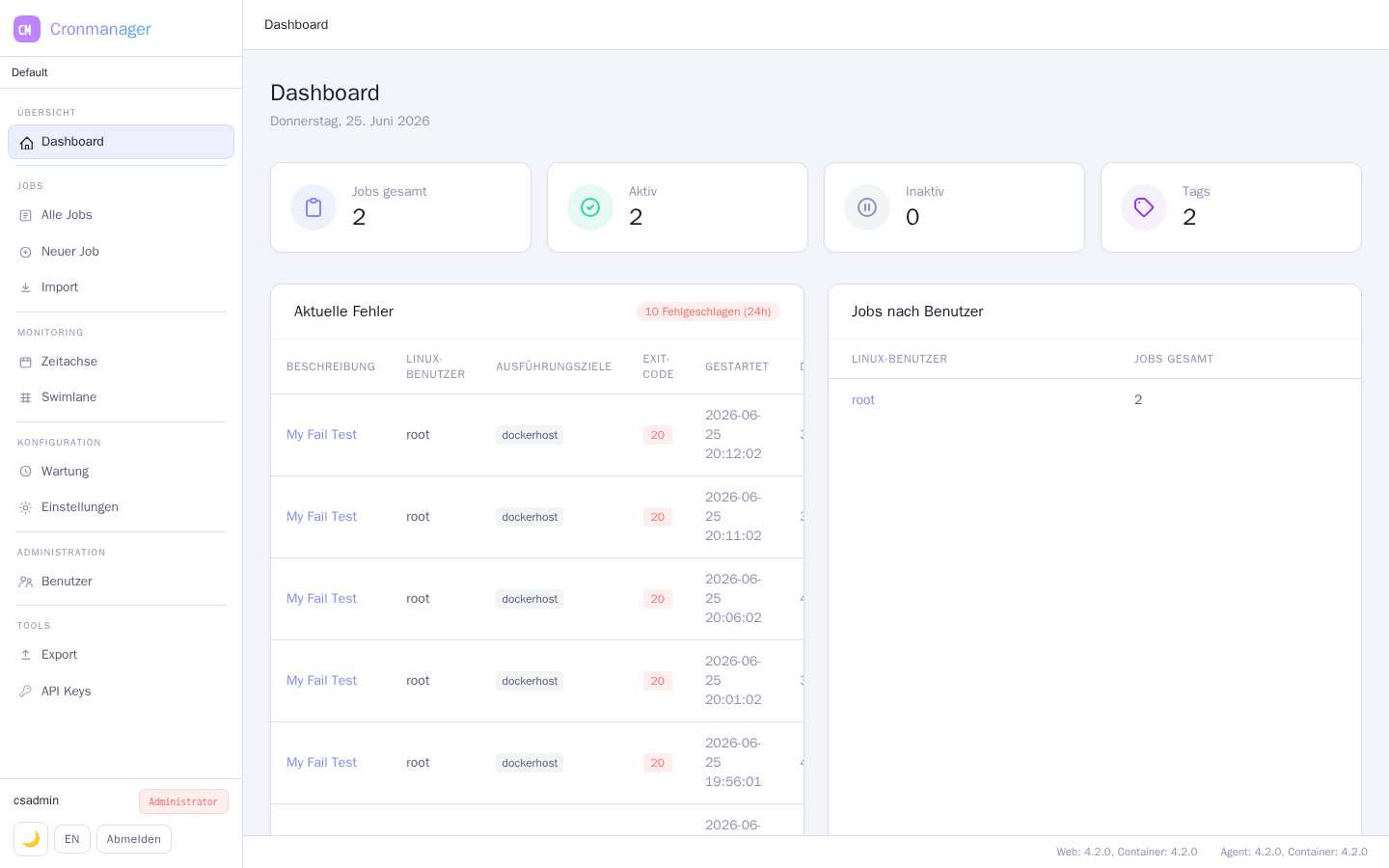Open Alle Jobs menu entry

point(121,215)
